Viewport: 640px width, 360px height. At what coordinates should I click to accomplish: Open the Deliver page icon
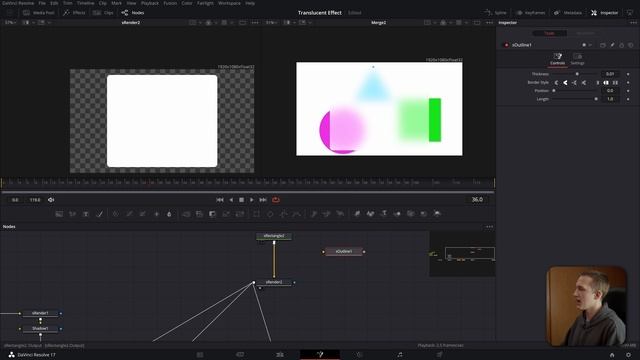440,355
